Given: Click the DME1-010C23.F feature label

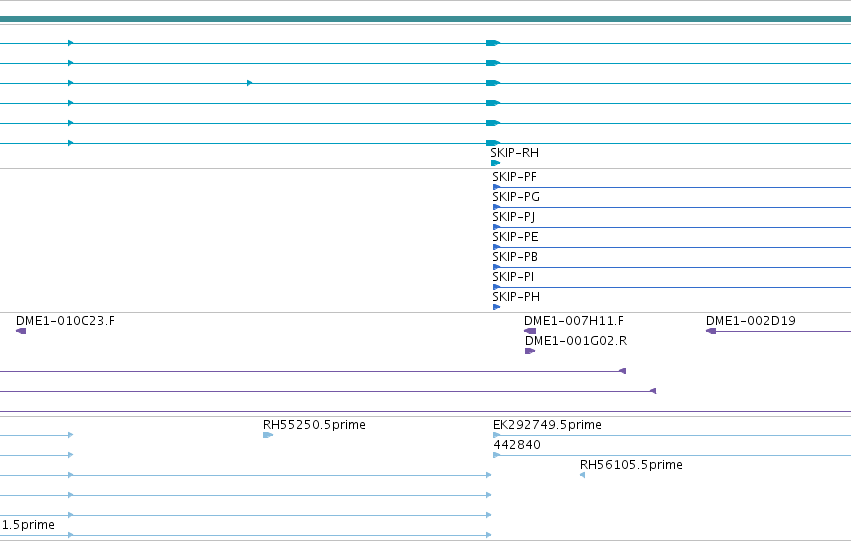Looking at the screenshot, I should tap(65, 321).
